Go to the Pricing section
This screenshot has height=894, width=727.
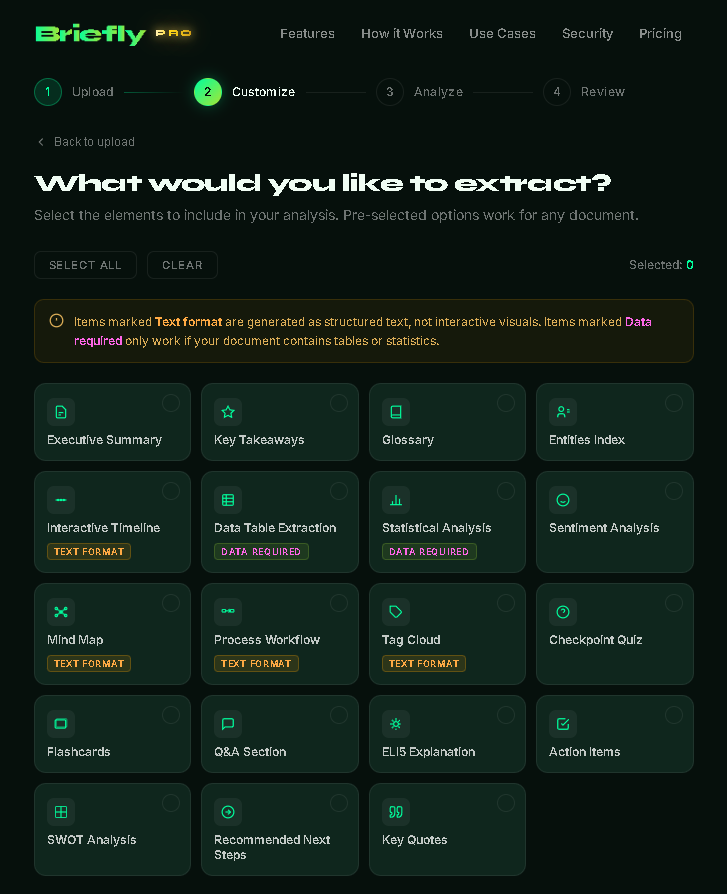point(660,33)
